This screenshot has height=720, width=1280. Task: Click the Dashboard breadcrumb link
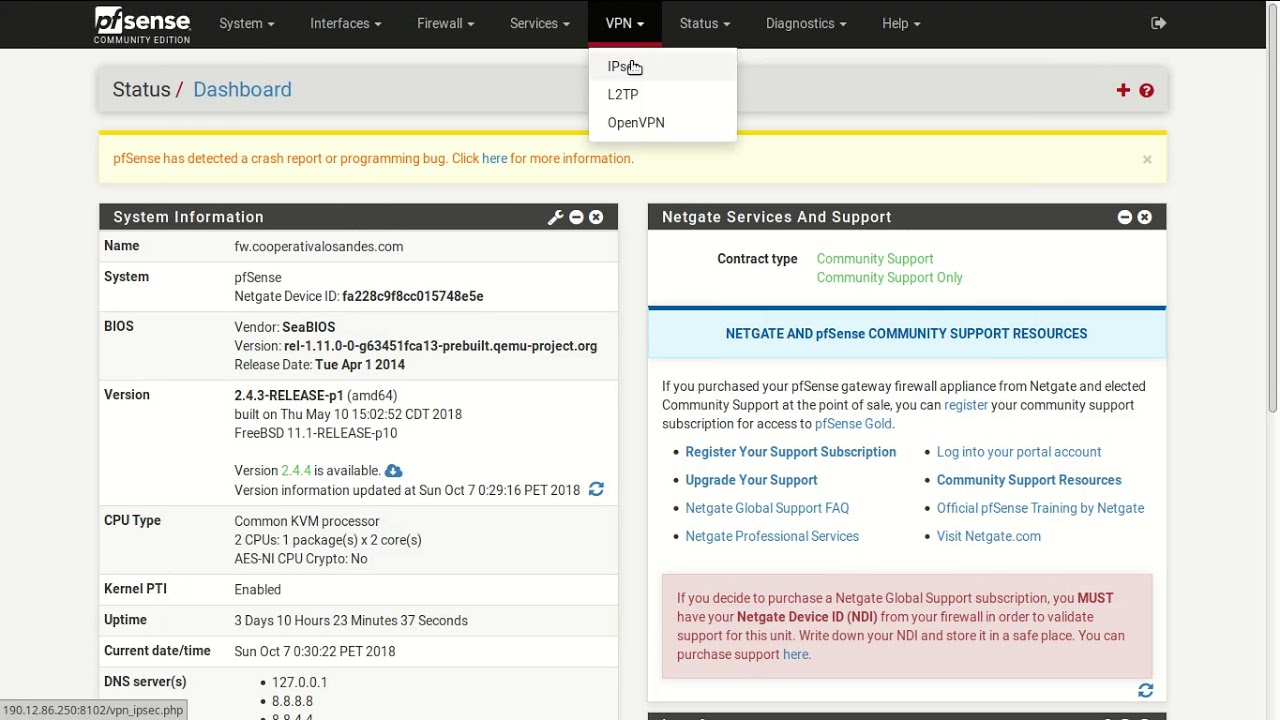point(242,90)
